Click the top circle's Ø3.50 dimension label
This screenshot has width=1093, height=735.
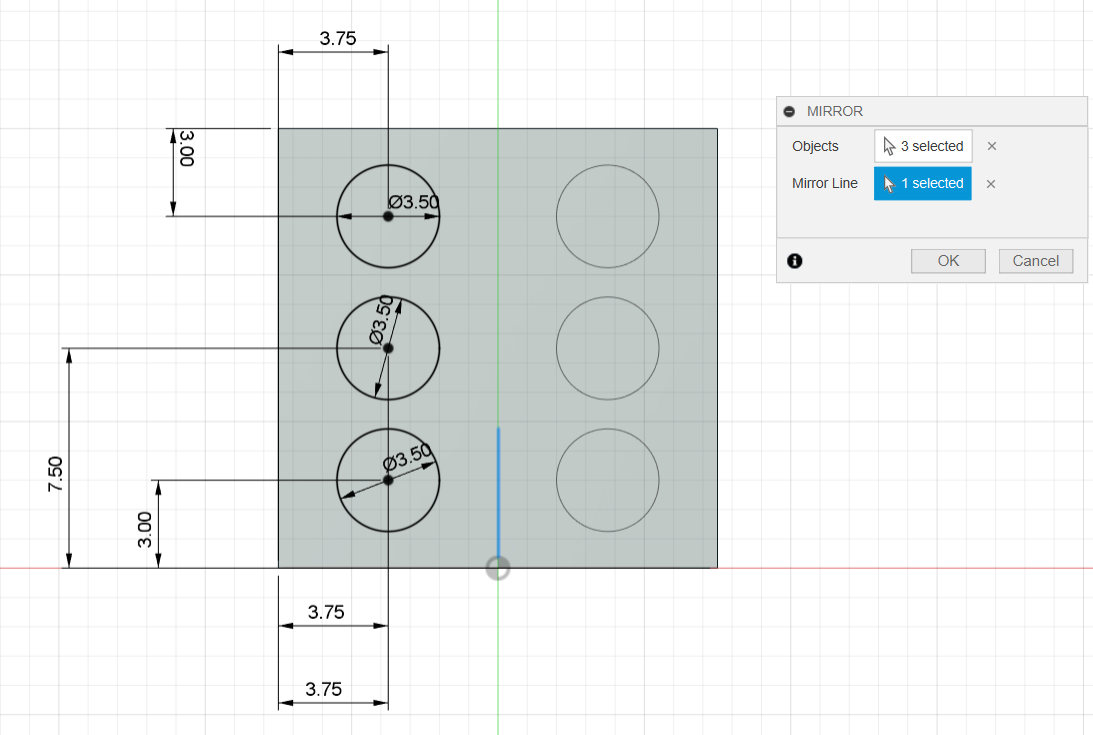413,202
